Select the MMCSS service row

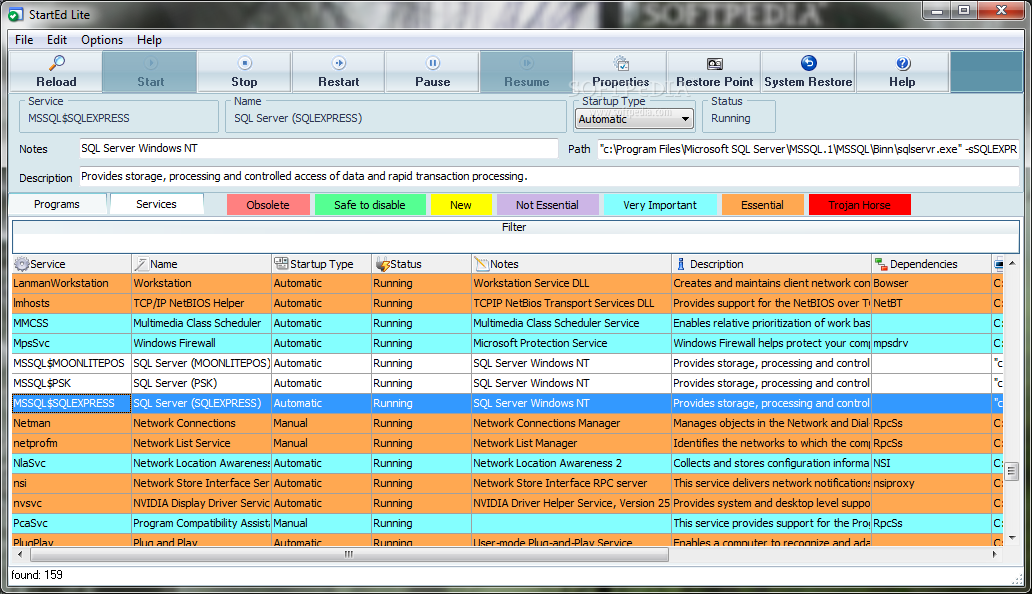point(507,323)
